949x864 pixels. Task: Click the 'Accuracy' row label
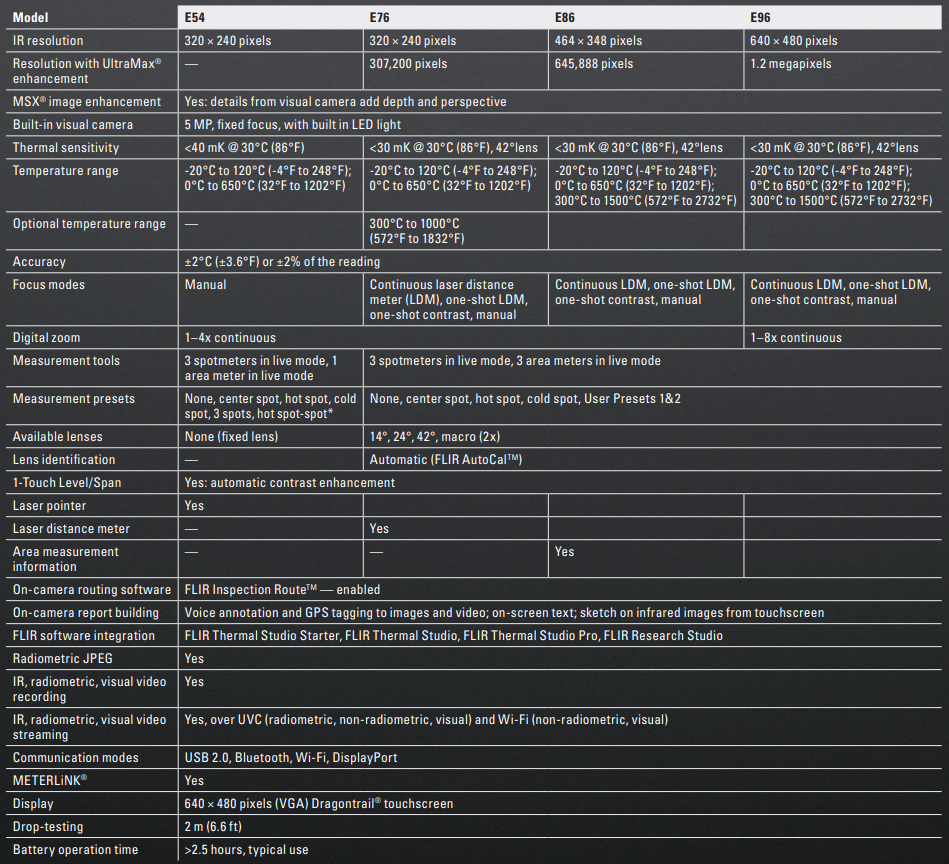tap(39, 261)
